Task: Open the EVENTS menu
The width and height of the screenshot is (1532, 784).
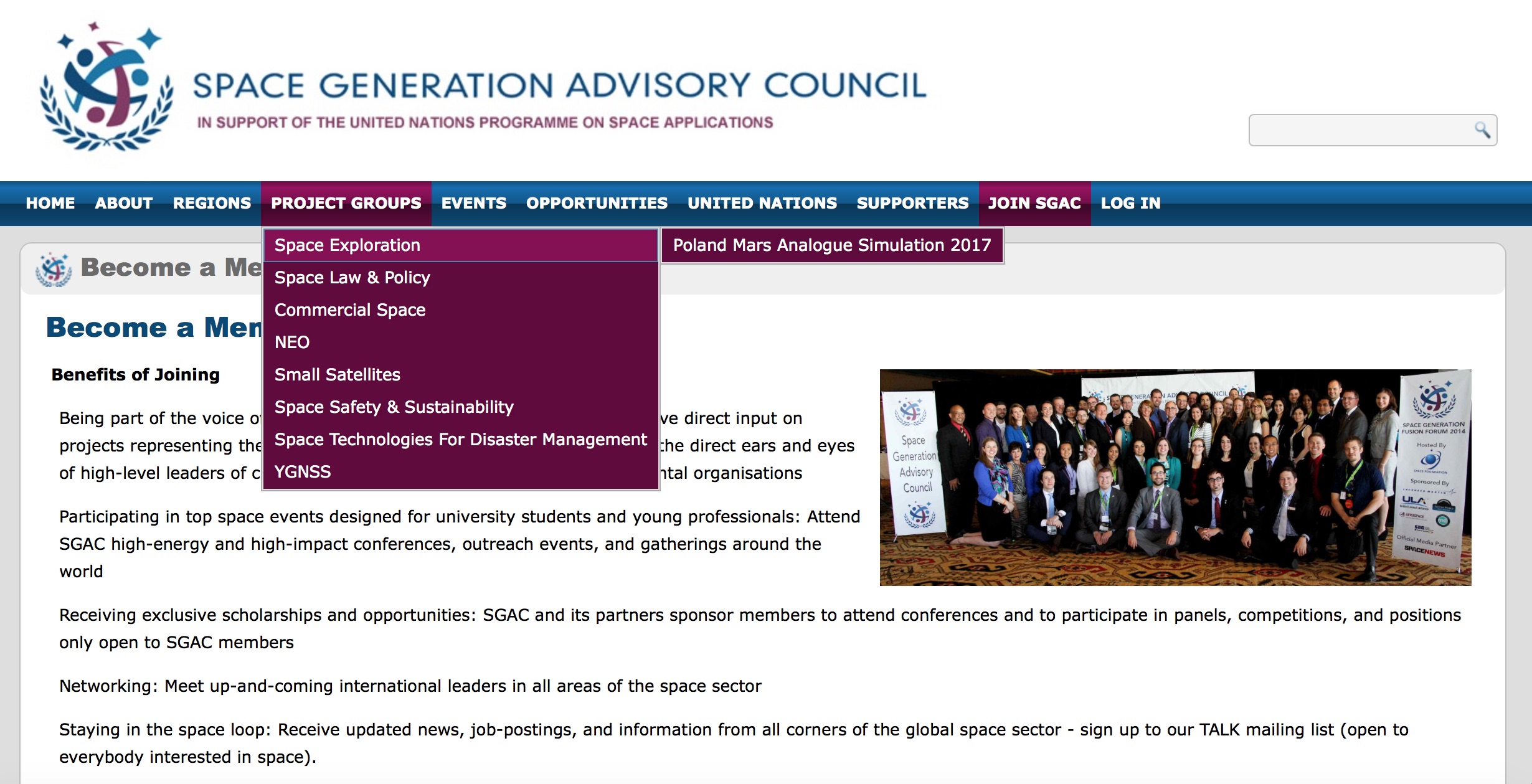Action: coord(474,203)
